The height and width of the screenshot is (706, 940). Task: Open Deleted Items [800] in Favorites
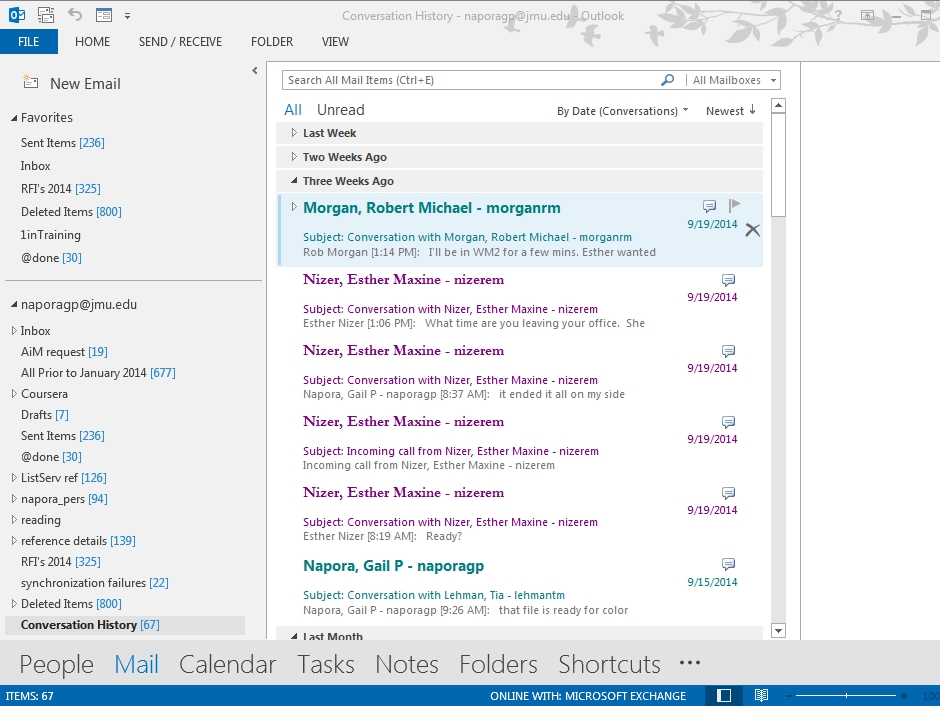click(71, 212)
